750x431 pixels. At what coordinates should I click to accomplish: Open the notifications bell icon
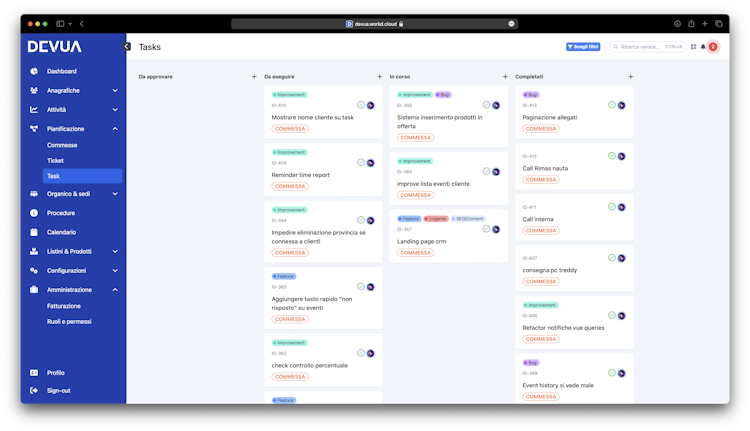coord(703,47)
